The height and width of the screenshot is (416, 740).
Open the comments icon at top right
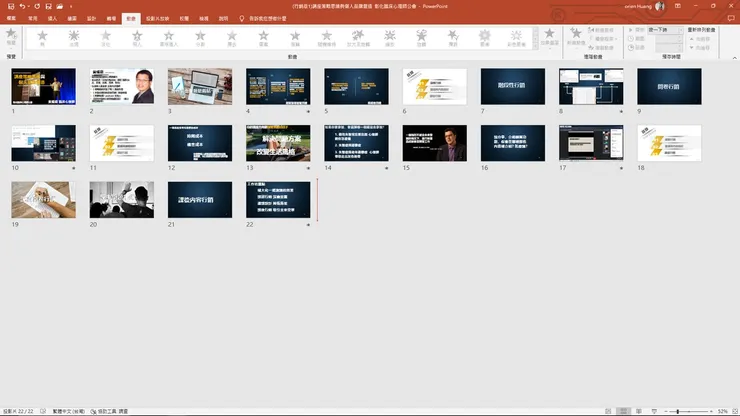[731, 18]
